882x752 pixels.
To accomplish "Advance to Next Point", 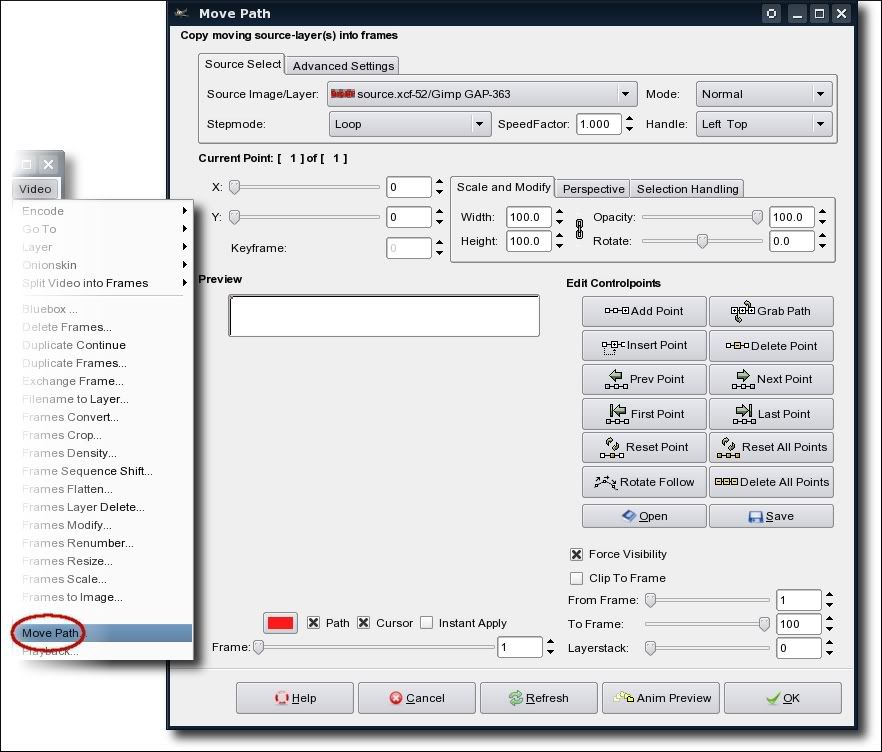I will tap(771, 380).
